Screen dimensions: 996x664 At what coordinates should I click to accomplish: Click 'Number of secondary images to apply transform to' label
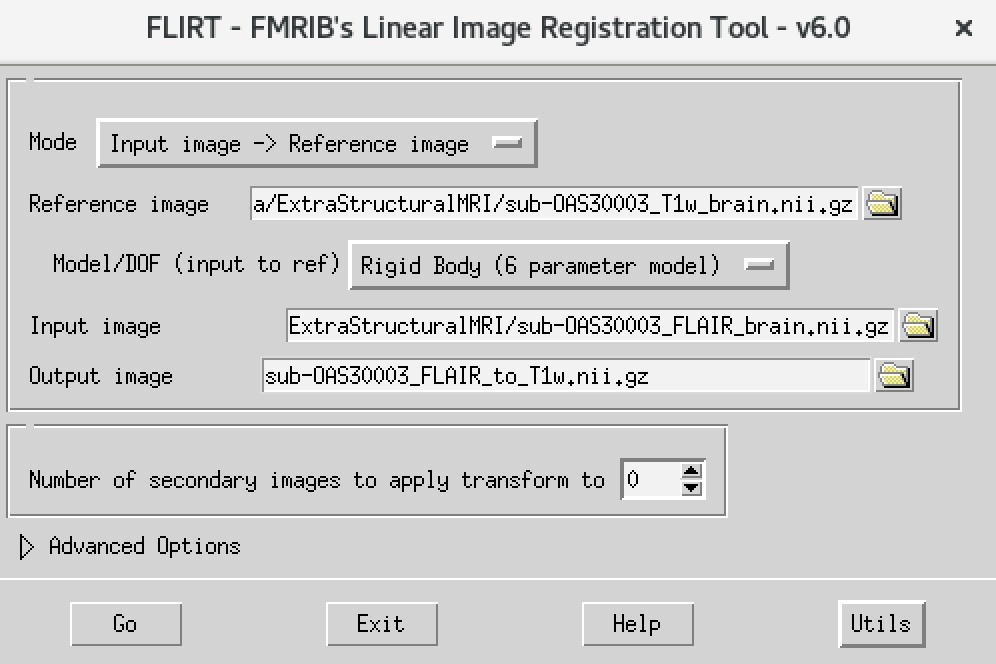317,480
